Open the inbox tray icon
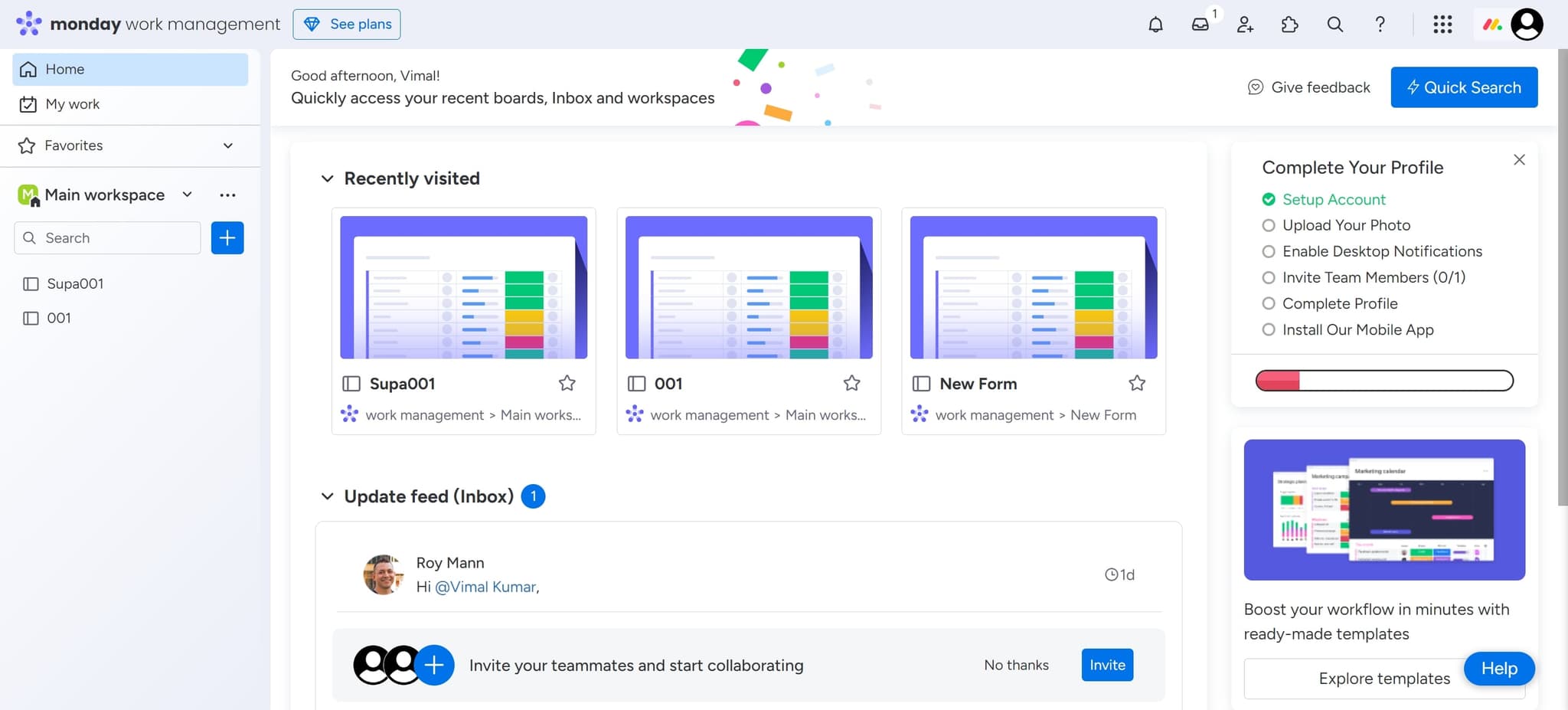The height and width of the screenshot is (710, 1568). (x=1200, y=25)
